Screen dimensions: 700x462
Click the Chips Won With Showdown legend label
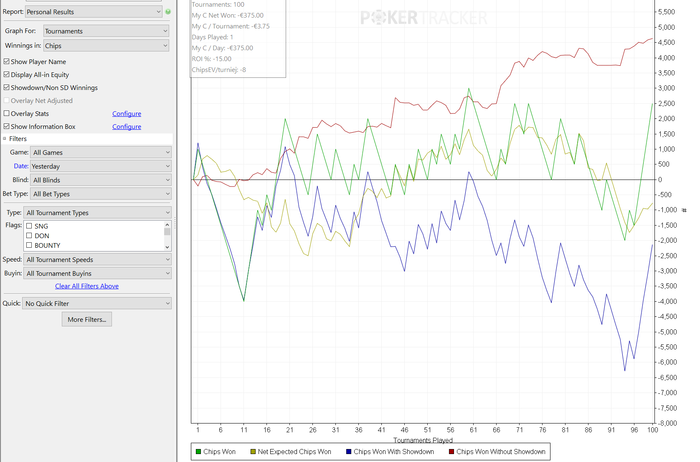(x=394, y=452)
